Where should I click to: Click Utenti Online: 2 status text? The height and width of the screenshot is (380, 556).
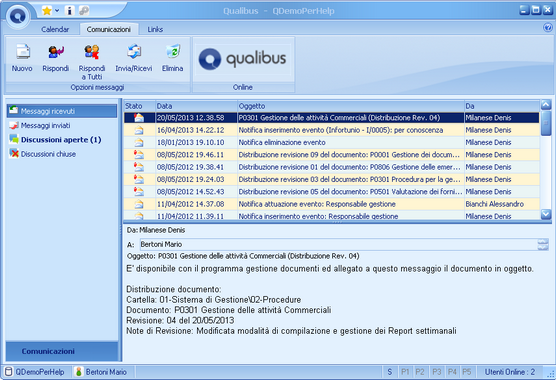coord(510,372)
